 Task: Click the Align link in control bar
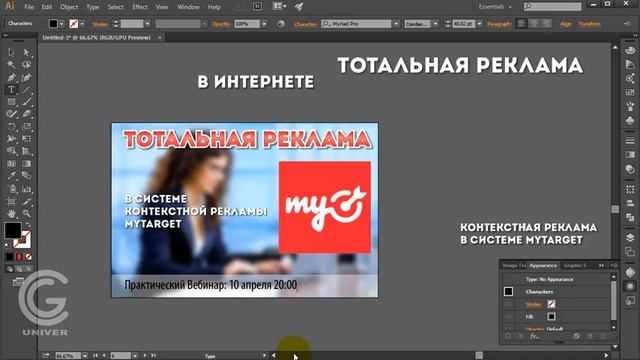[x=565, y=24]
